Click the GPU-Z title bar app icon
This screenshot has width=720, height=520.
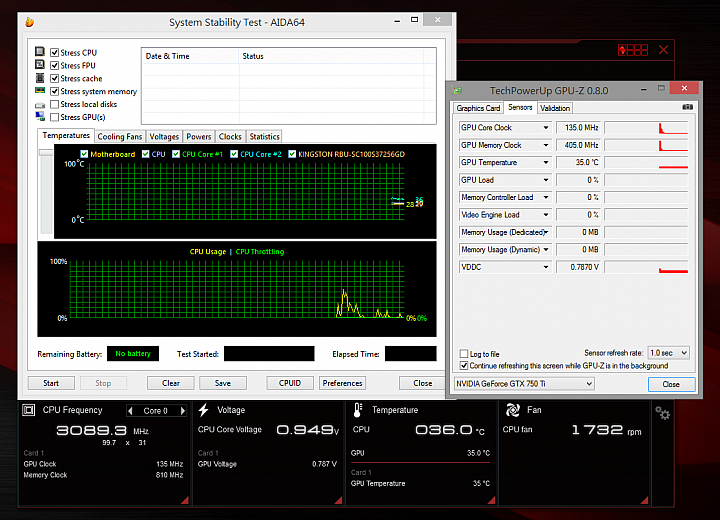457,90
